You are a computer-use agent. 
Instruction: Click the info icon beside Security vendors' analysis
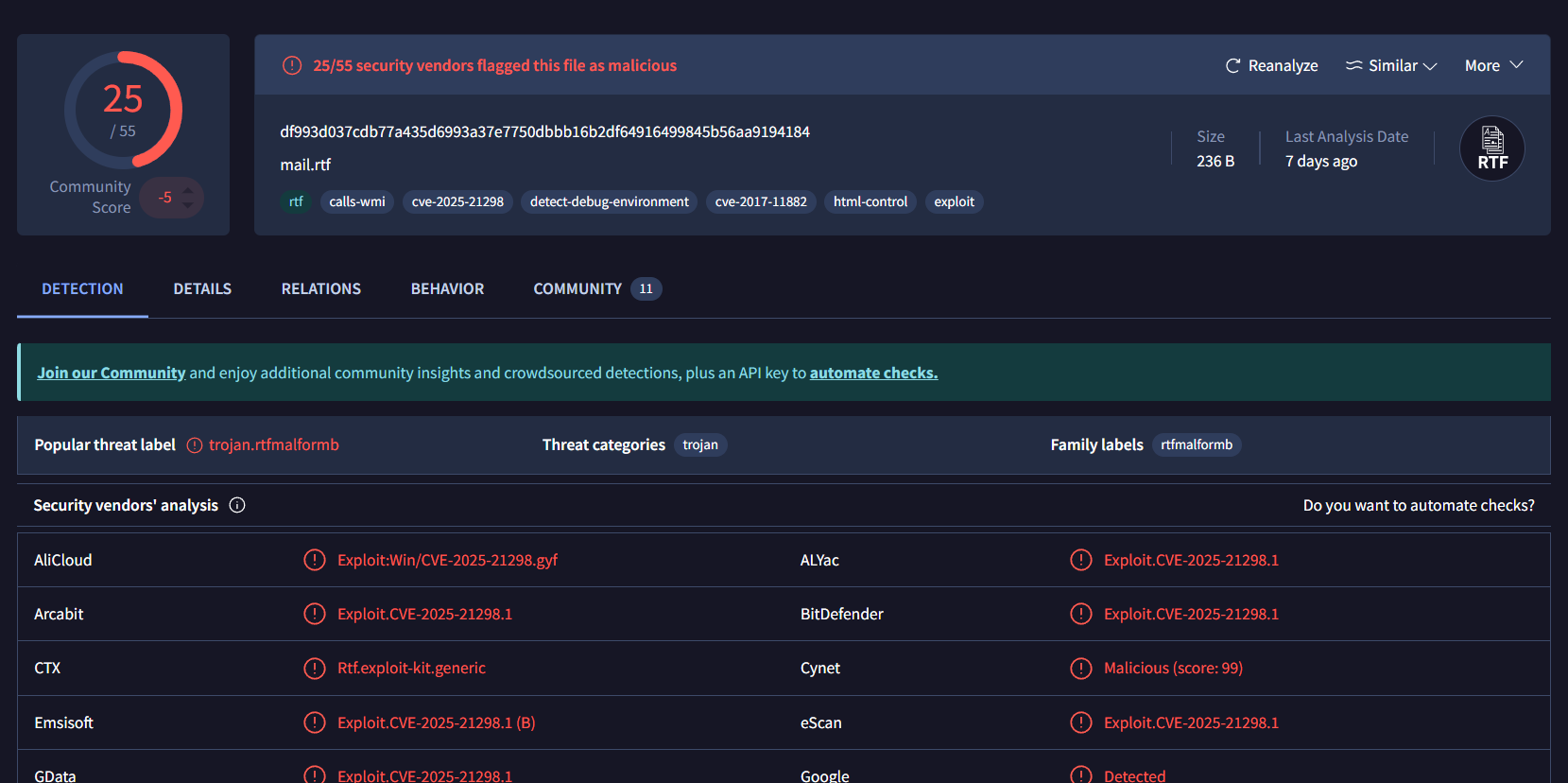pyautogui.click(x=237, y=505)
